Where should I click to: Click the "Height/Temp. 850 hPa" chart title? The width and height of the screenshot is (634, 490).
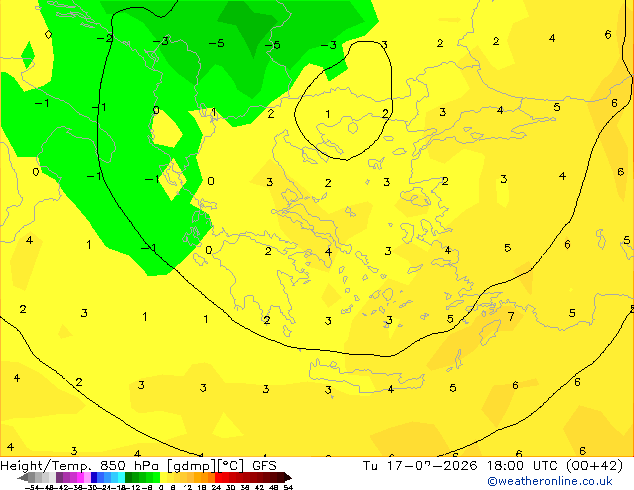(x=79, y=466)
